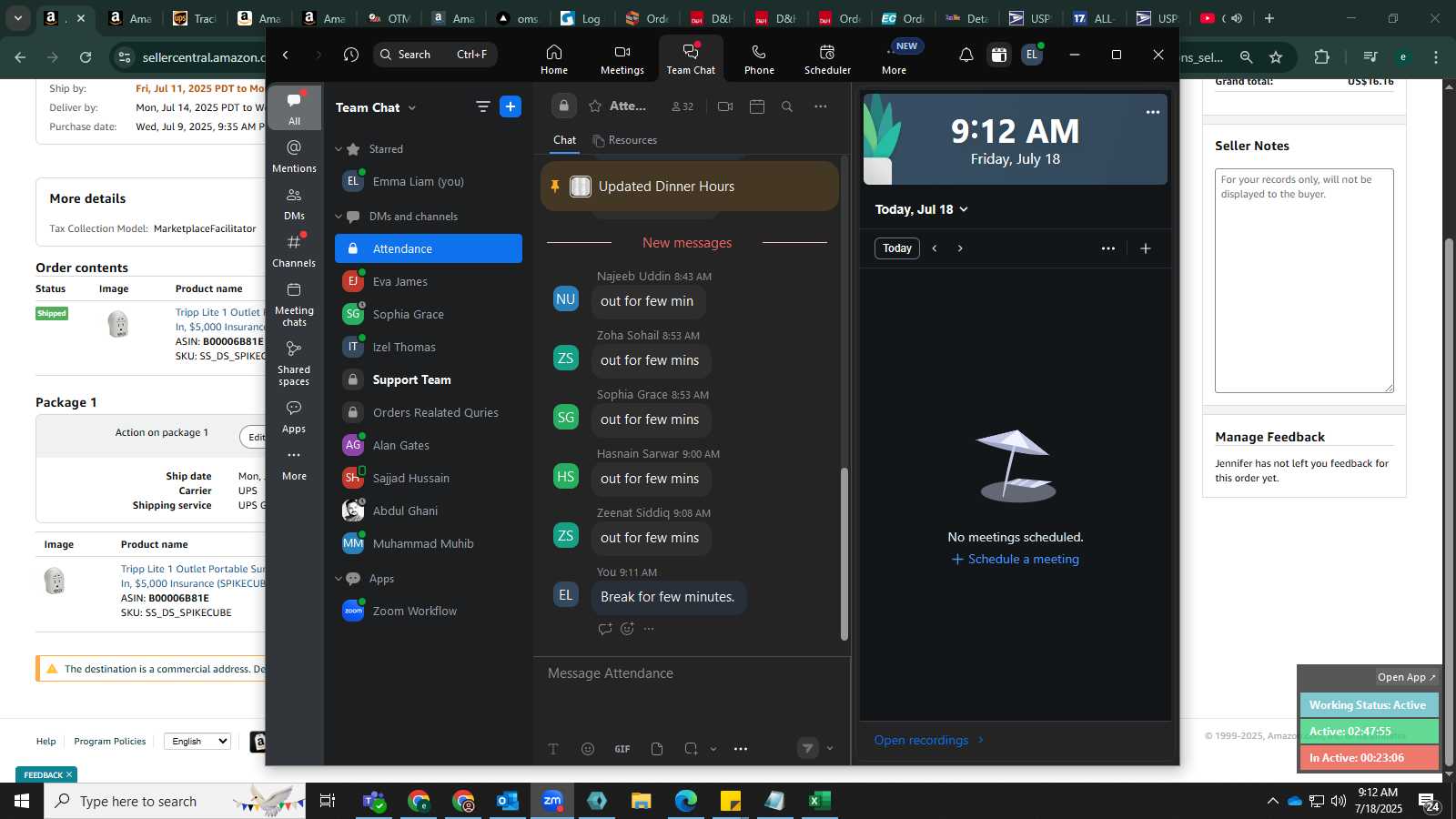Open the Emma Liam (you) chat

[x=429, y=181]
